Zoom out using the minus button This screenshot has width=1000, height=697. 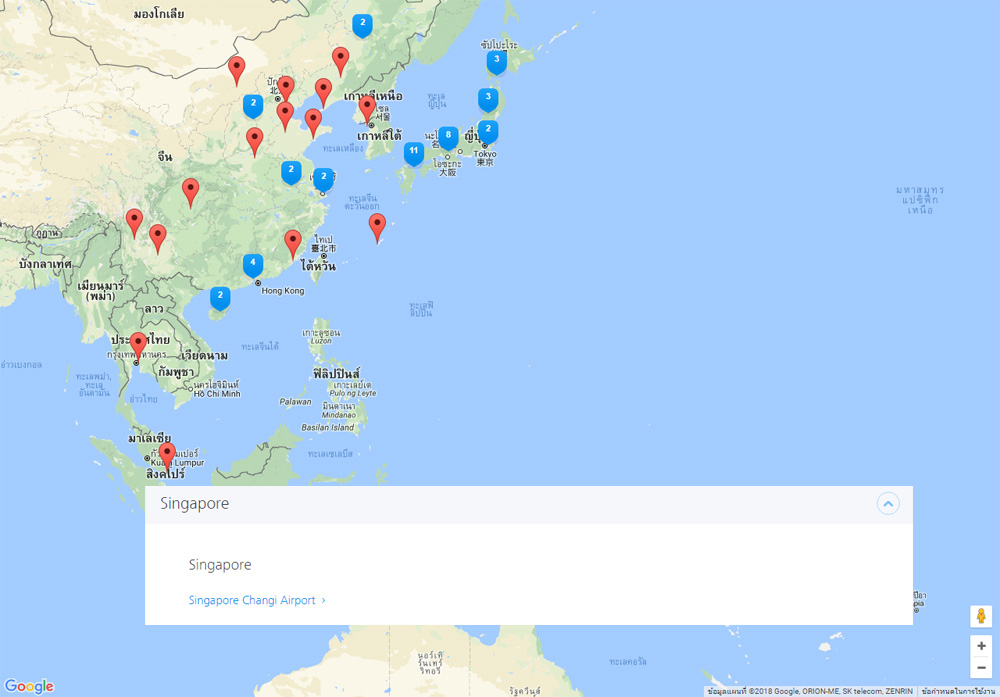[x=981, y=667]
